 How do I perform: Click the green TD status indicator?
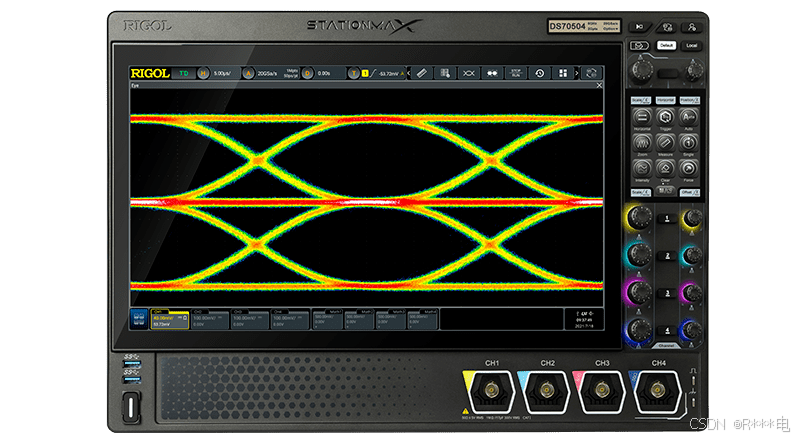point(183,73)
